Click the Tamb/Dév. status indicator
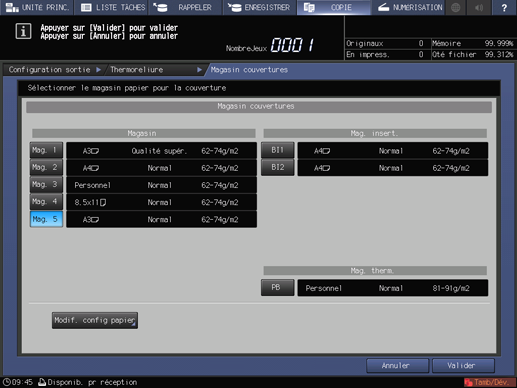Image resolution: width=517 pixels, height=388 pixels. click(x=489, y=382)
